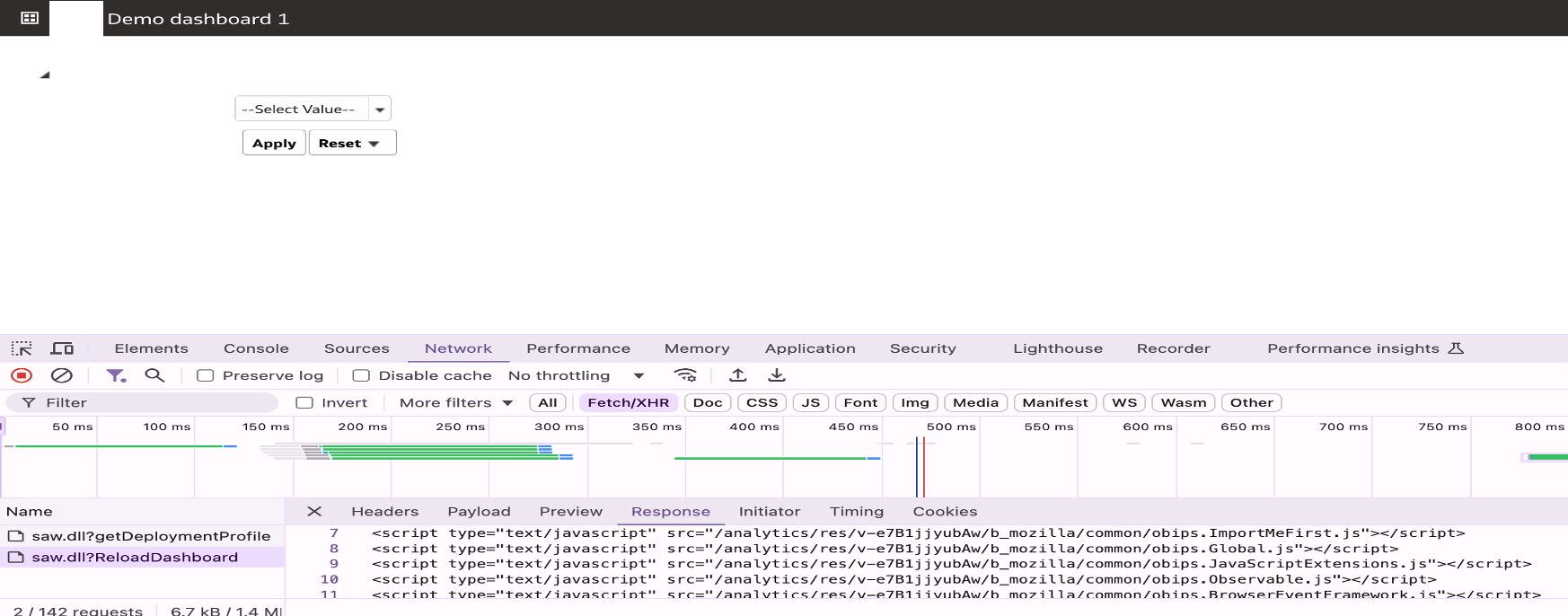
Task: Click the Demo dashboard 1 title
Action: [198, 19]
